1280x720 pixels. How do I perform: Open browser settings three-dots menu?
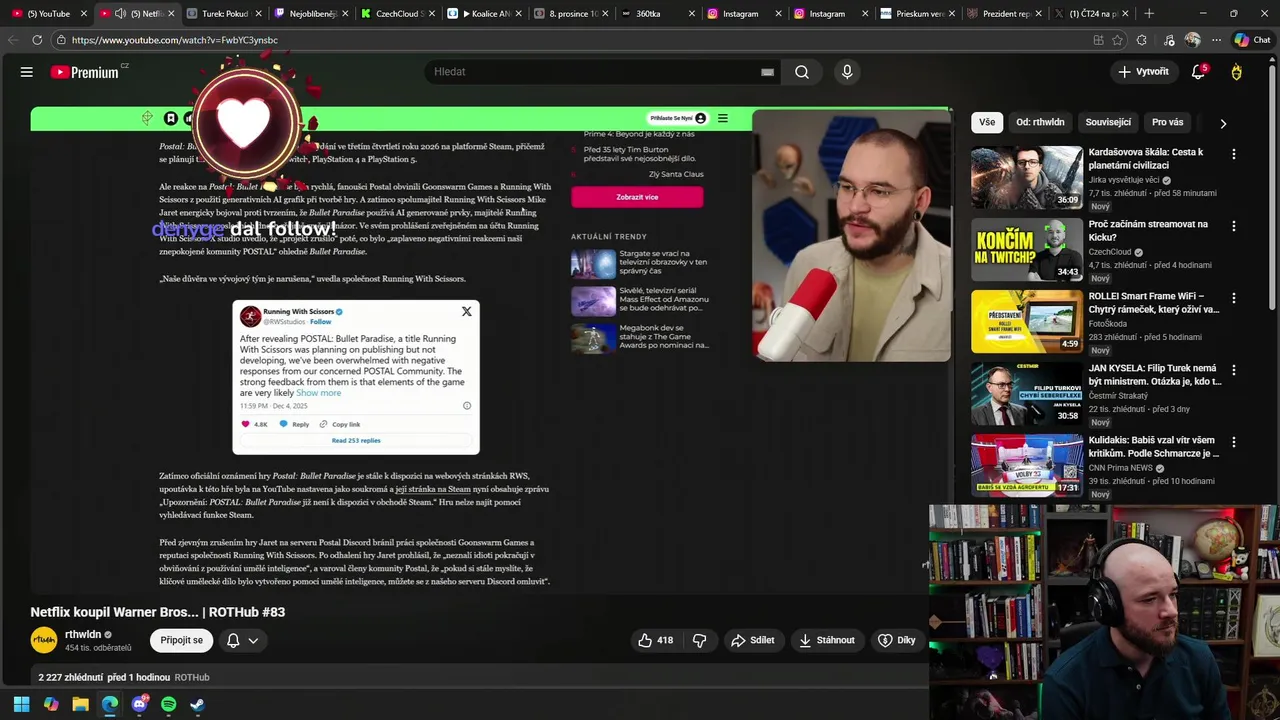pyautogui.click(x=1216, y=40)
